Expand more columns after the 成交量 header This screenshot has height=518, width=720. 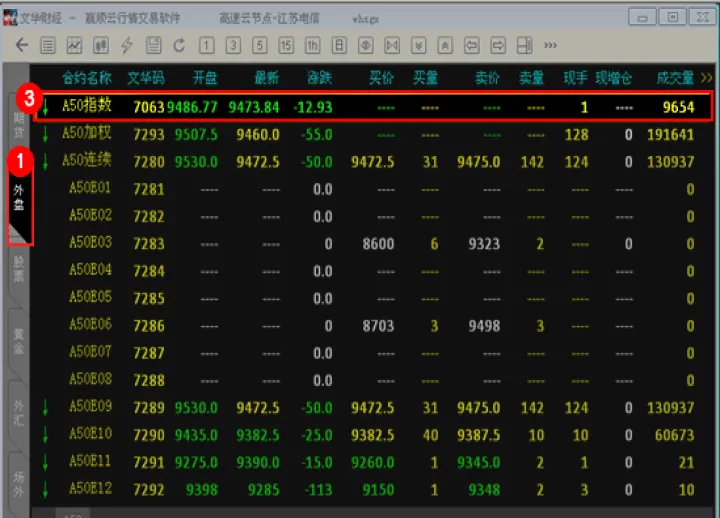pos(707,77)
